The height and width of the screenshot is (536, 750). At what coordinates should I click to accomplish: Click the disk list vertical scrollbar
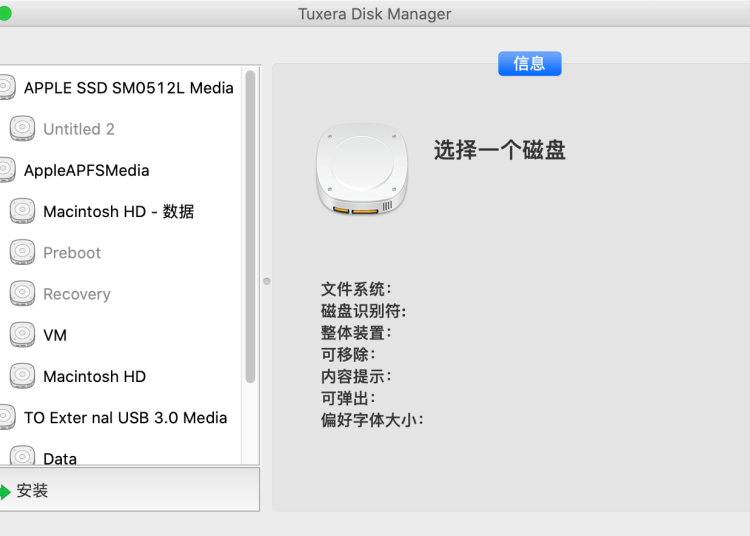[250, 225]
